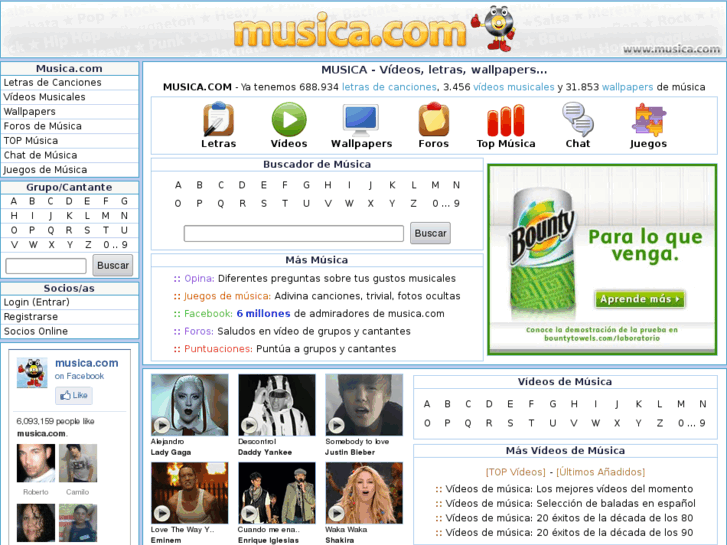Click Registrarse under Socios/as
The height and width of the screenshot is (545, 727).
[x=31, y=317]
